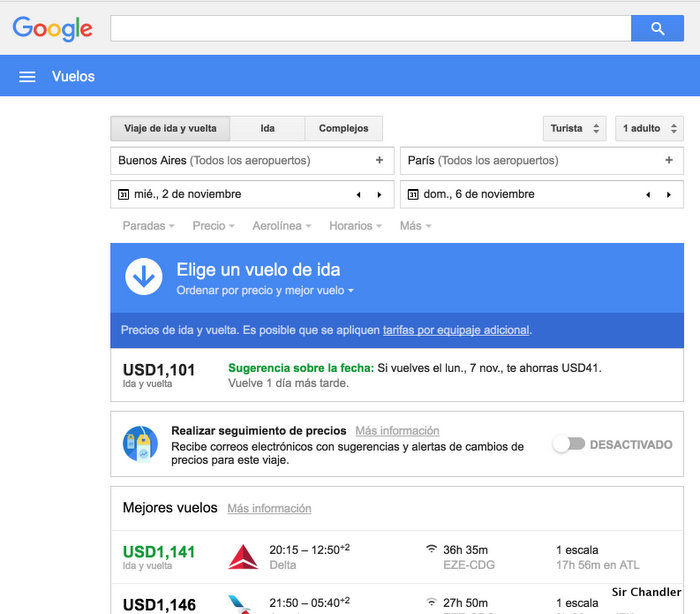This screenshot has width=700, height=614.
Task: Open the 1 adulto passengers dropdown
Action: [650, 129]
